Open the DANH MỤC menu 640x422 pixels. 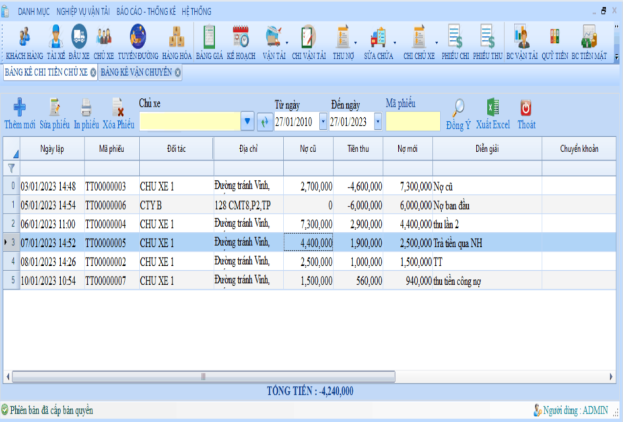[x=33, y=11]
